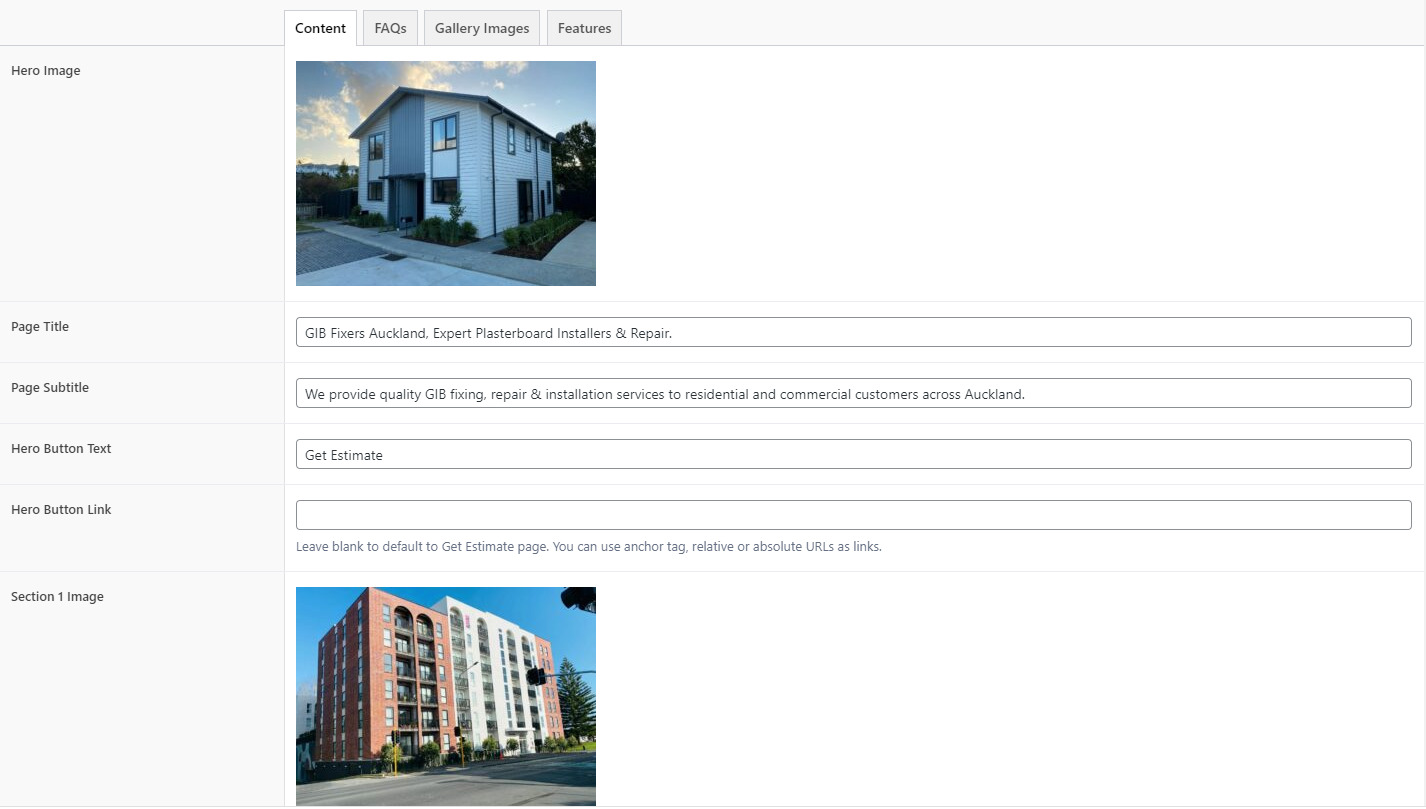Switch to the Features tab

pos(584,28)
